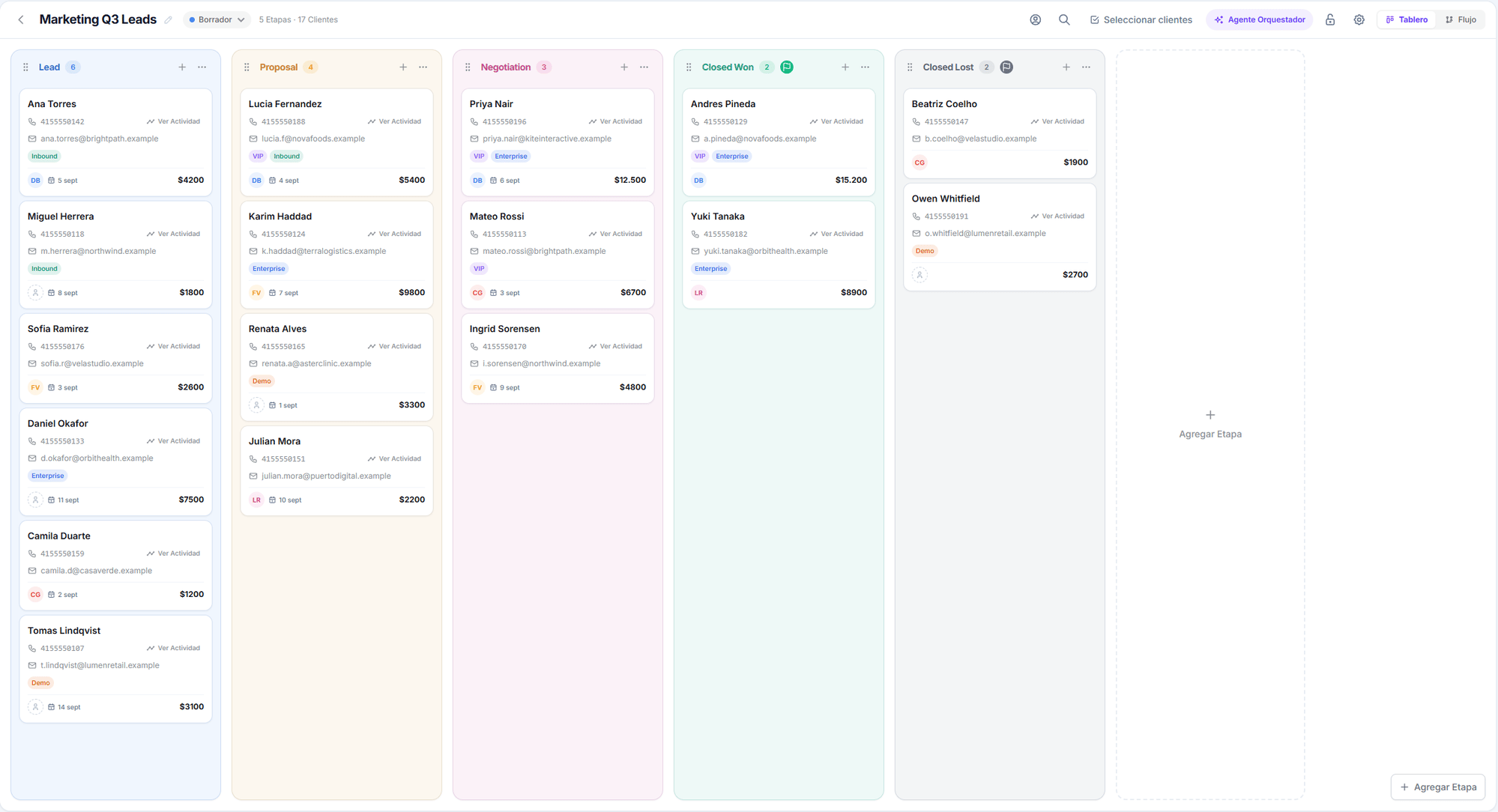Click the Lead count badge 6
Image resolution: width=1498 pixels, height=812 pixels.
tap(73, 67)
